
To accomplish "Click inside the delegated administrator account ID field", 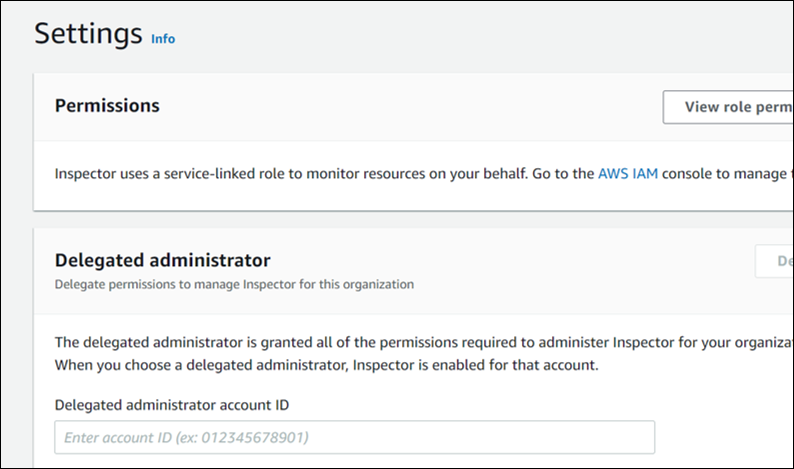I will [x=354, y=437].
